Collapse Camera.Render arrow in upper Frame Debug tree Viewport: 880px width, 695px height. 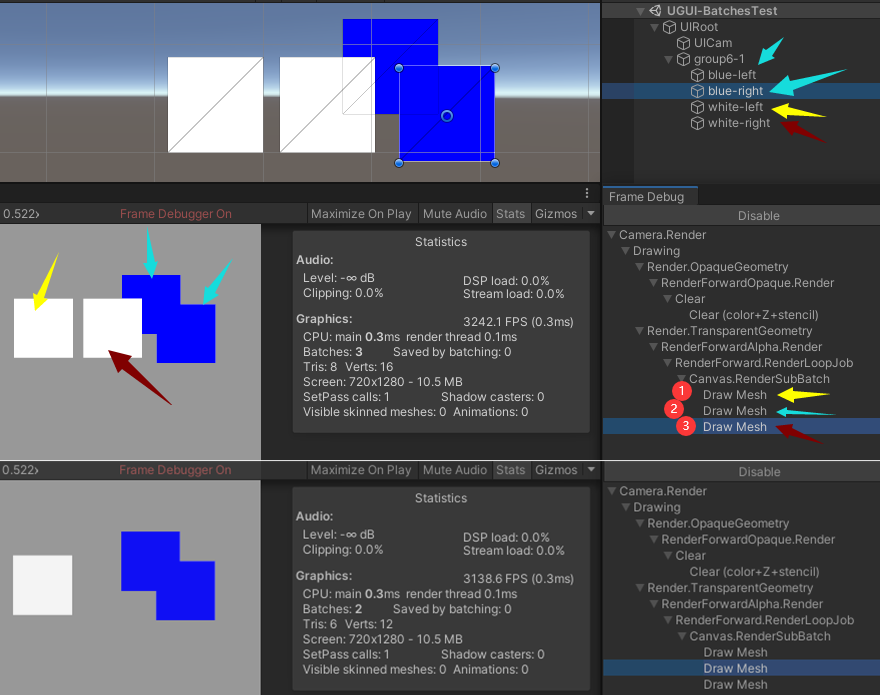coord(611,235)
